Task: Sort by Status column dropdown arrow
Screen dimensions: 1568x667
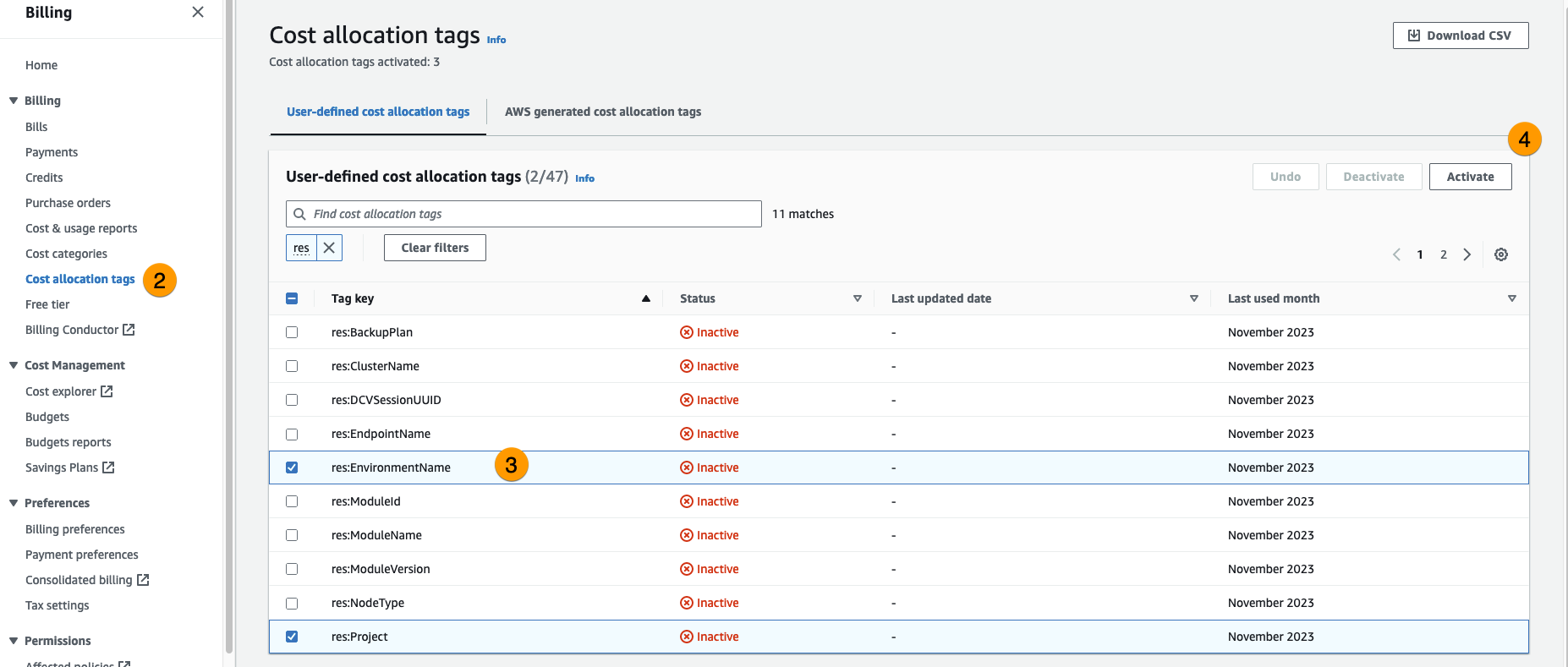Action: click(x=857, y=298)
